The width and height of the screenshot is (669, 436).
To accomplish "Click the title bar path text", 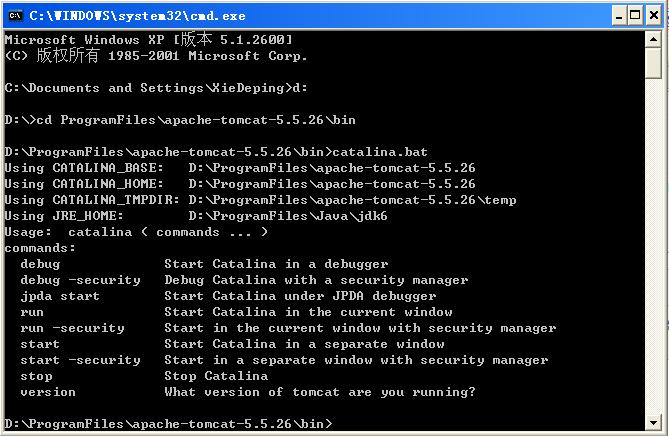I will [137, 16].
